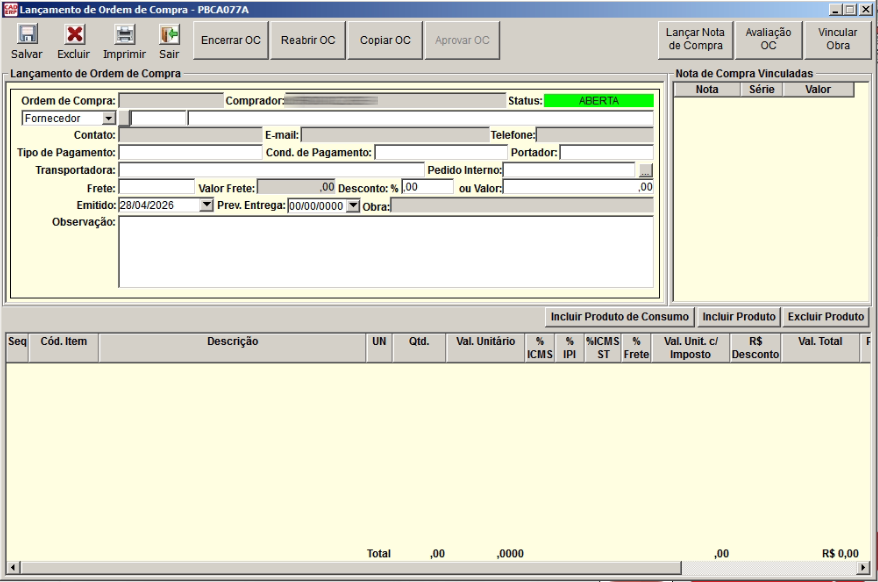Click the Ordem de Compra number field
The height and width of the screenshot is (582, 878).
[171, 100]
